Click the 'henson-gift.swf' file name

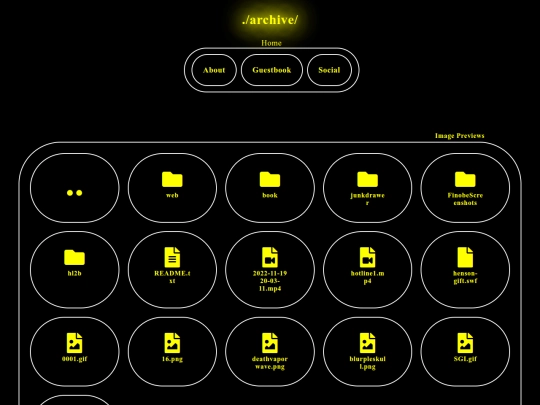tap(465, 277)
